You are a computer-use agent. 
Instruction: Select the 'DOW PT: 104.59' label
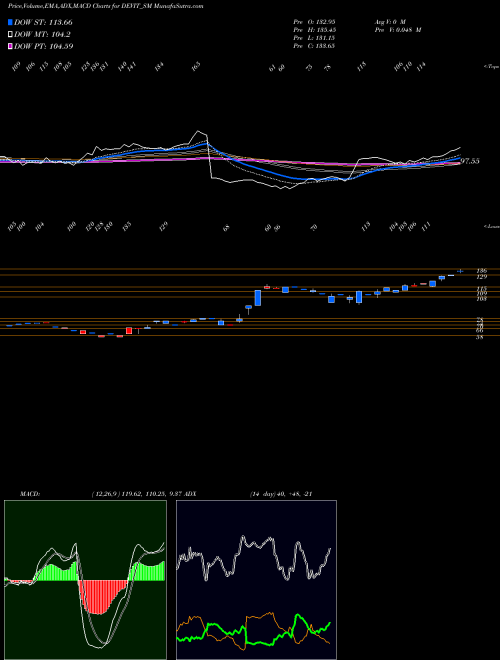(43, 46)
